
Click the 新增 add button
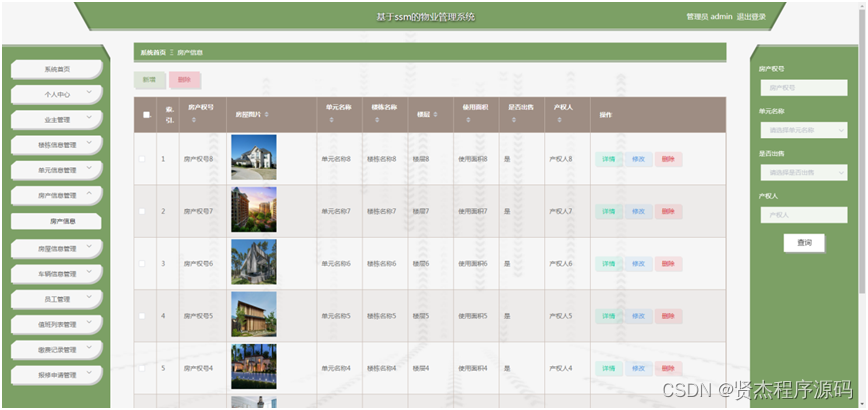point(149,80)
